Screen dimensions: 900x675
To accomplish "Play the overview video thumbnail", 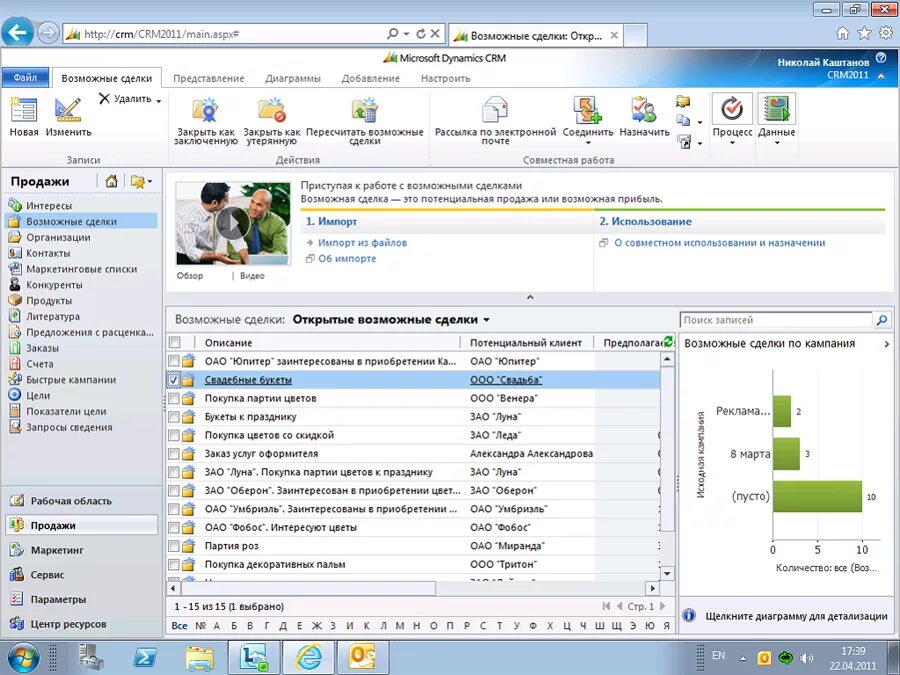I will [x=232, y=223].
